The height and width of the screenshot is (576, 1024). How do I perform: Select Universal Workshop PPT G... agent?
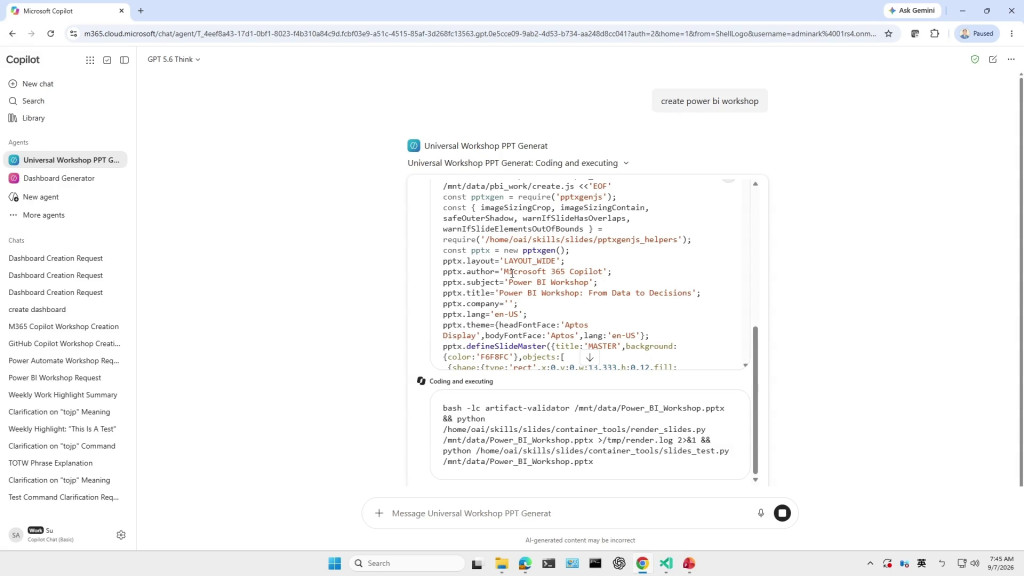click(65, 160)
